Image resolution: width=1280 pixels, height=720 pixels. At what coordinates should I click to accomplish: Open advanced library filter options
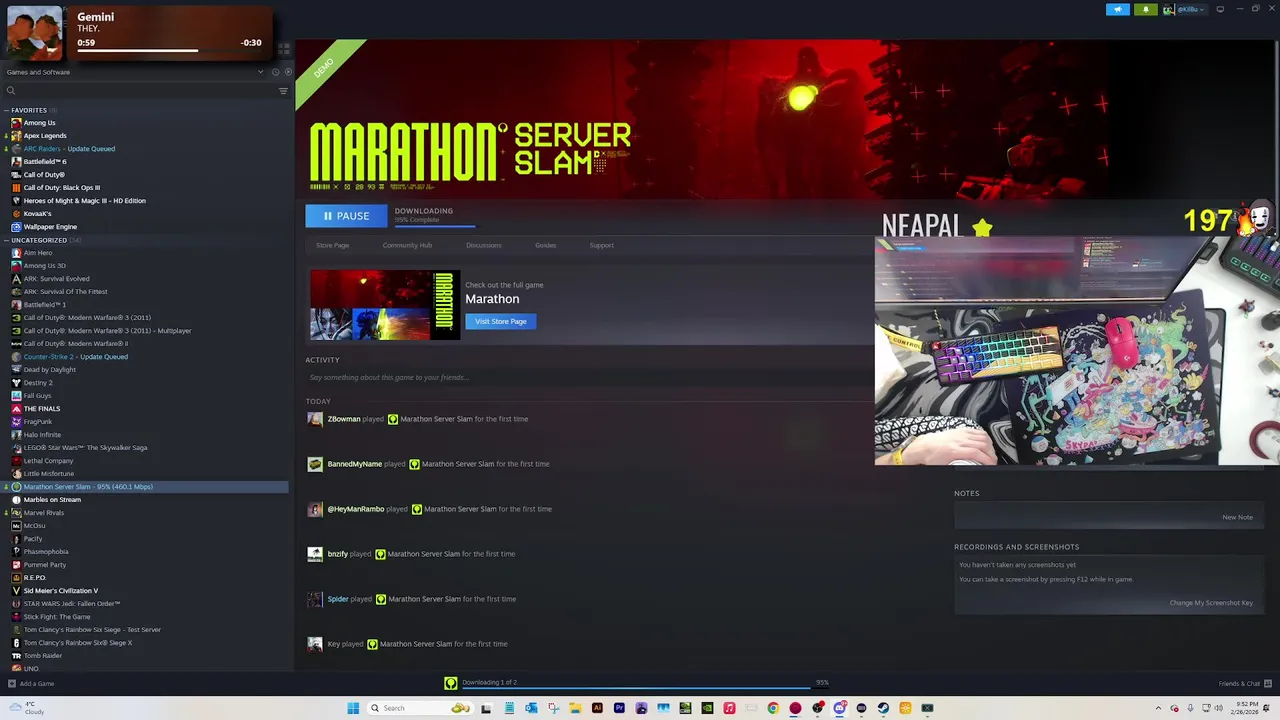click(283, 91)
